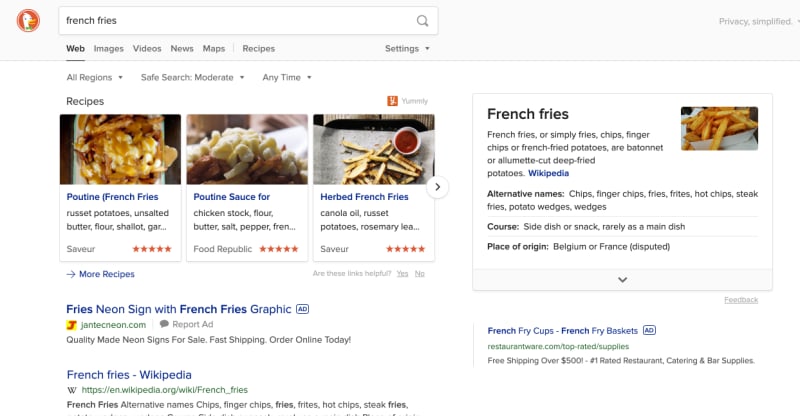The width and height of the screenshot is (800, 416).
Task: Click star rating on Poutine (French Fries card
Action: 152,249
